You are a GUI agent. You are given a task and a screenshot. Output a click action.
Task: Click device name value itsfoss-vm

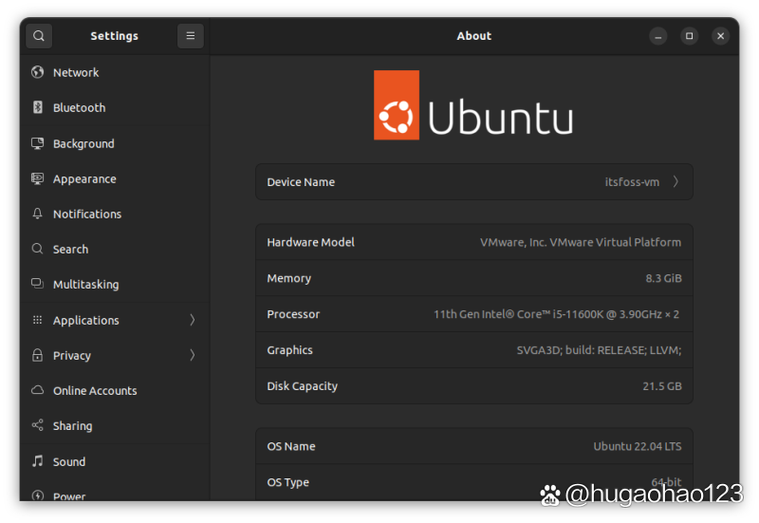pos(632,182)
